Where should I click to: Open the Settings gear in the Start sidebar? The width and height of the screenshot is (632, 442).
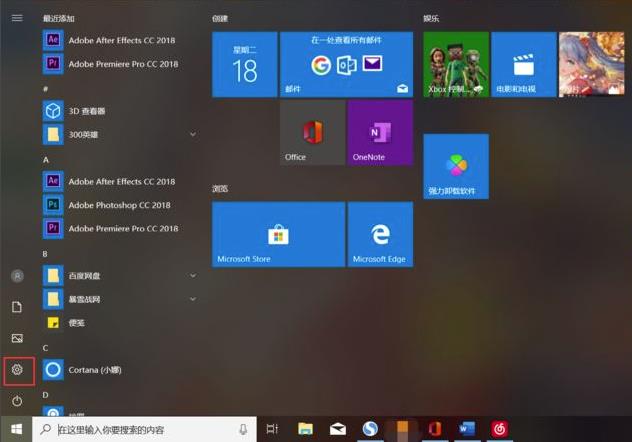pos(17,370)
